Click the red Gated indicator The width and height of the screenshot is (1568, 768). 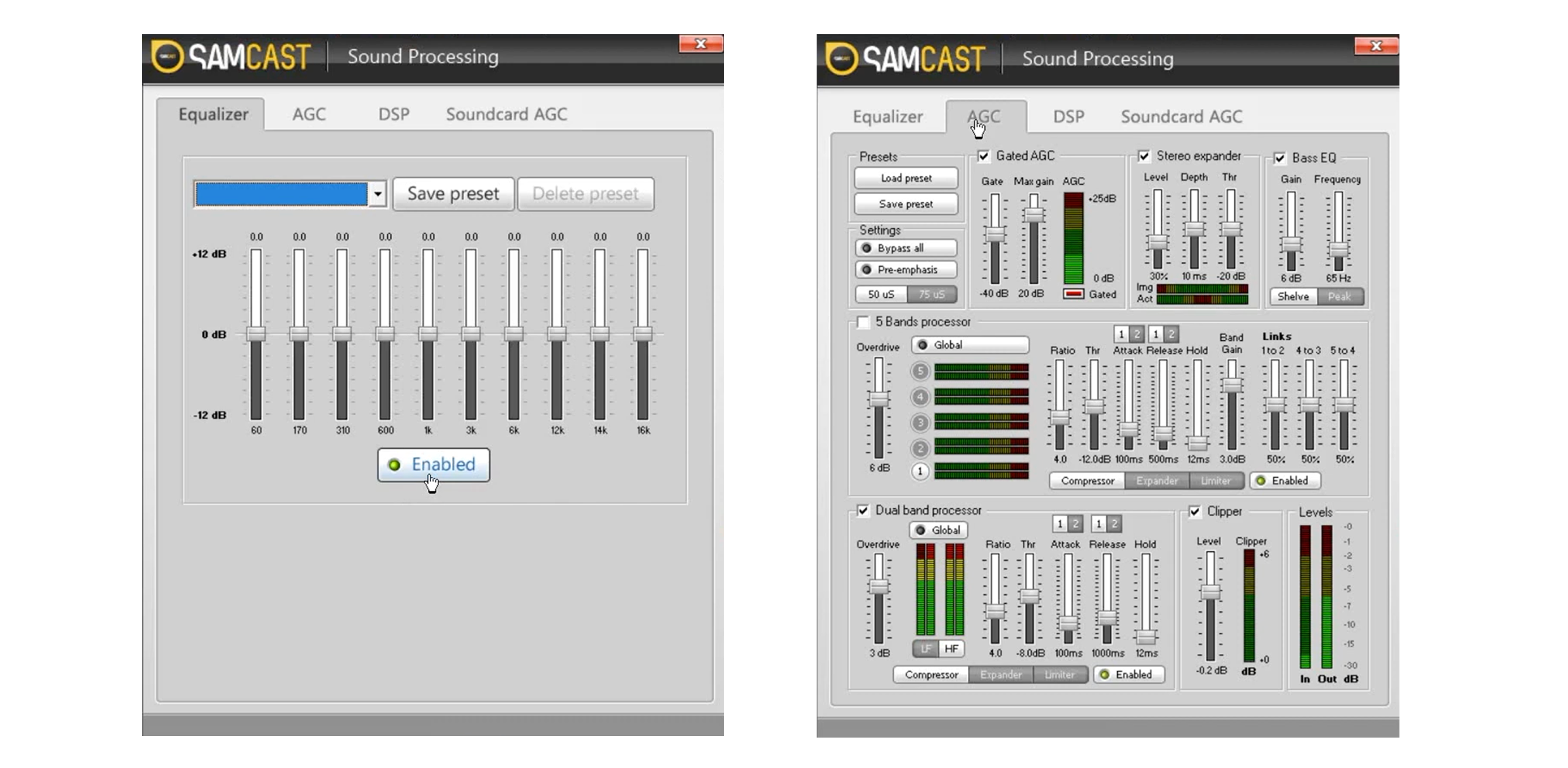pyautogui.click(x=1073, y=294)
